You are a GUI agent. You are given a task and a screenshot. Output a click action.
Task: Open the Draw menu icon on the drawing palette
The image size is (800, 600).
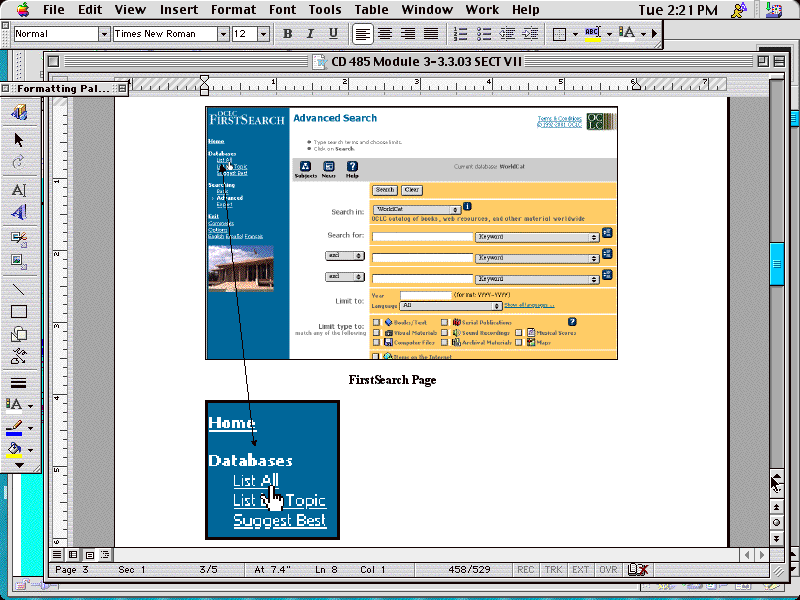(19, 112)
